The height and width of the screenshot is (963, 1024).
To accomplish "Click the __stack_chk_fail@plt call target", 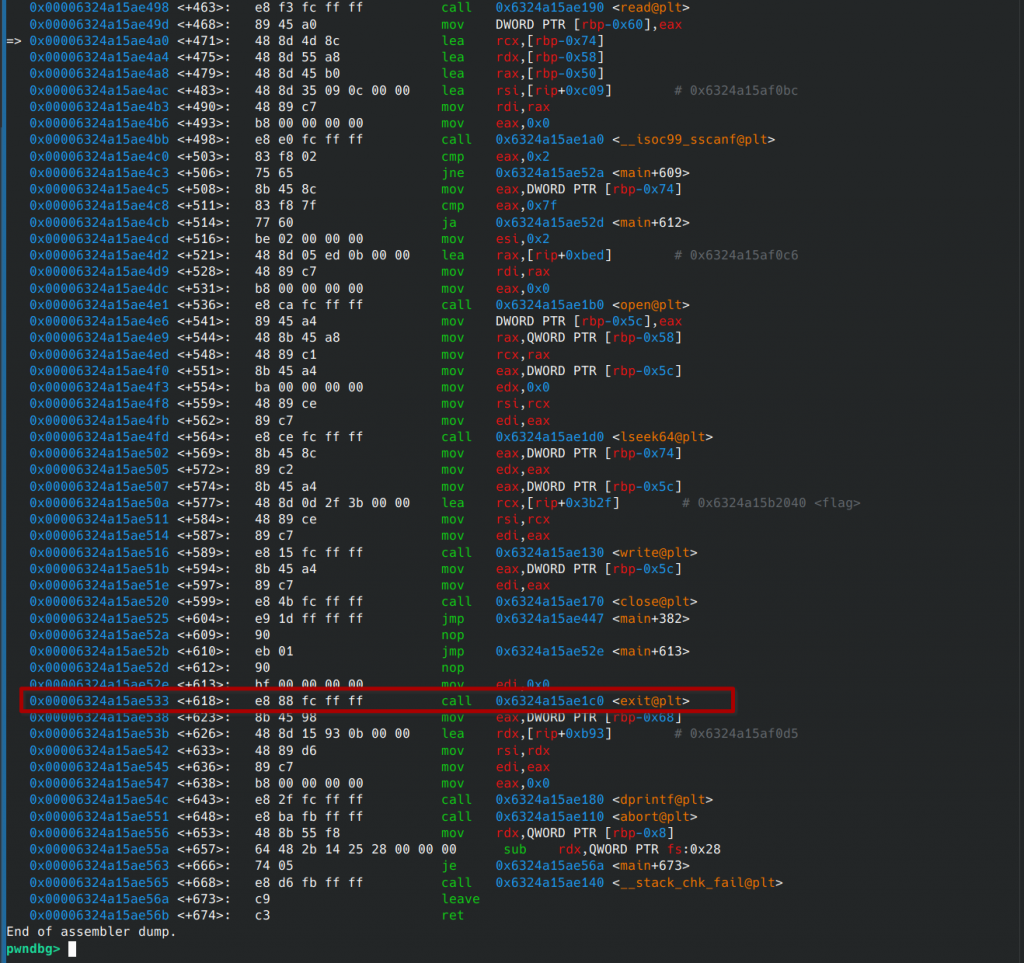I will (639, 882).
